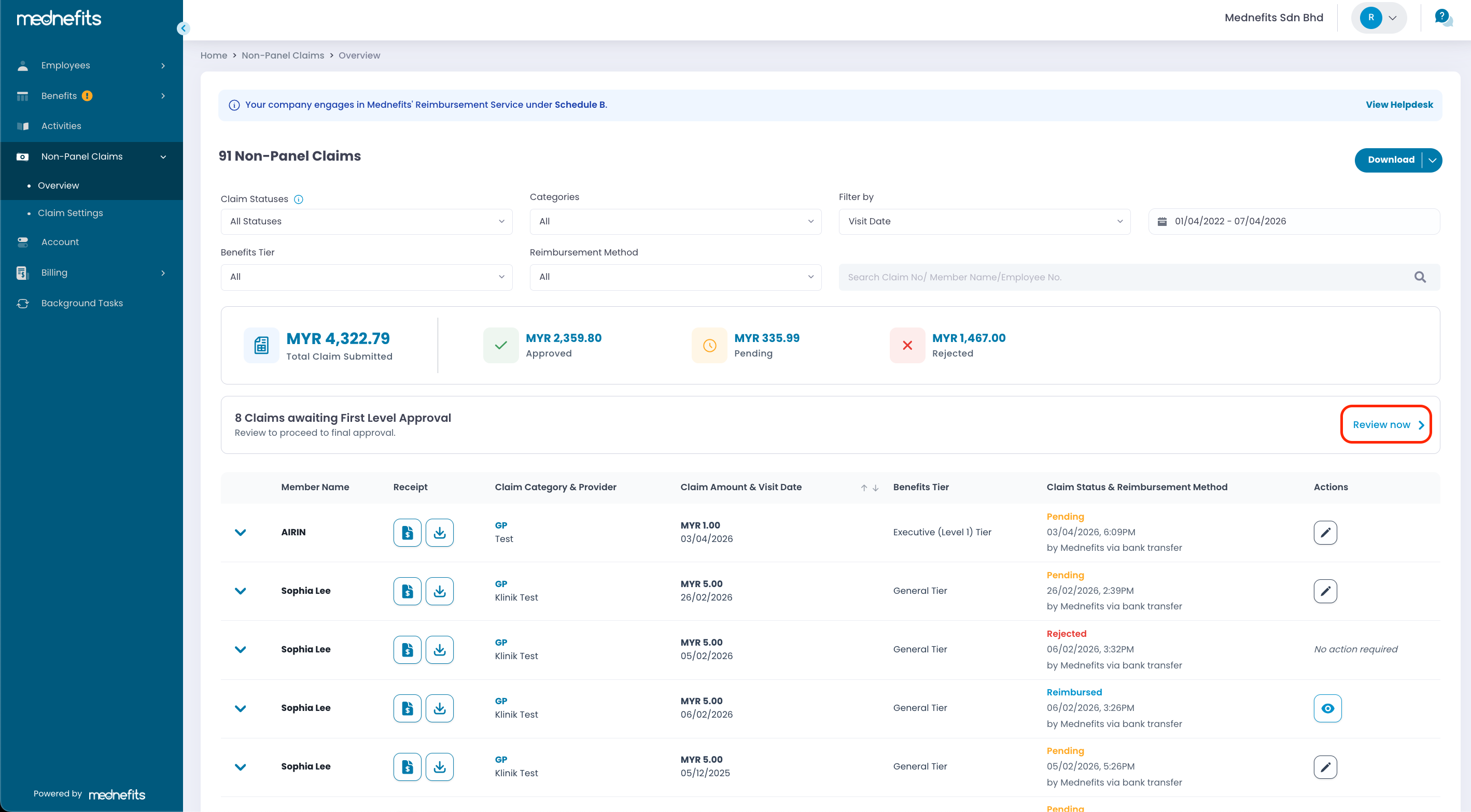Viewport: 1471px width, 812px height.
Task: Open Claim Settings in the sidebar
Action: (70, 213)
